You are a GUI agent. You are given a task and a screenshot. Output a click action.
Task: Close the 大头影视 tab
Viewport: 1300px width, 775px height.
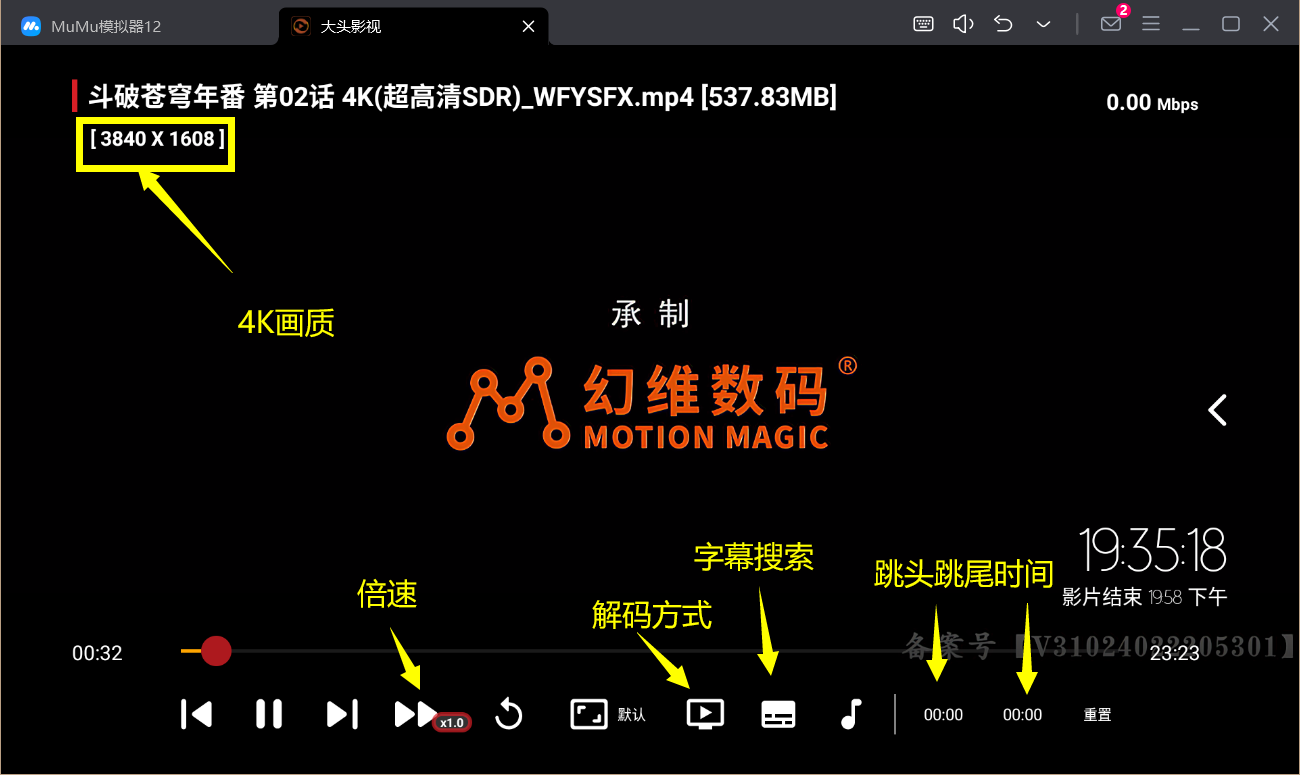(x=529, y=26)
